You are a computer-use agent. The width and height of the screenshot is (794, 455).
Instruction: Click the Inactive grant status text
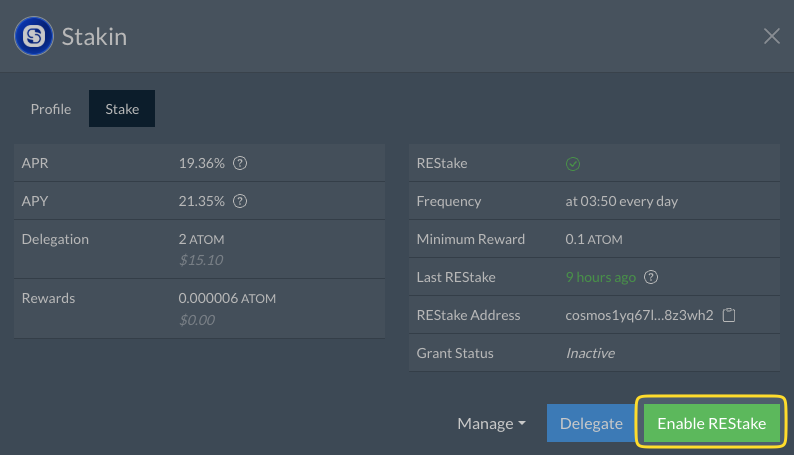(590, 353)
